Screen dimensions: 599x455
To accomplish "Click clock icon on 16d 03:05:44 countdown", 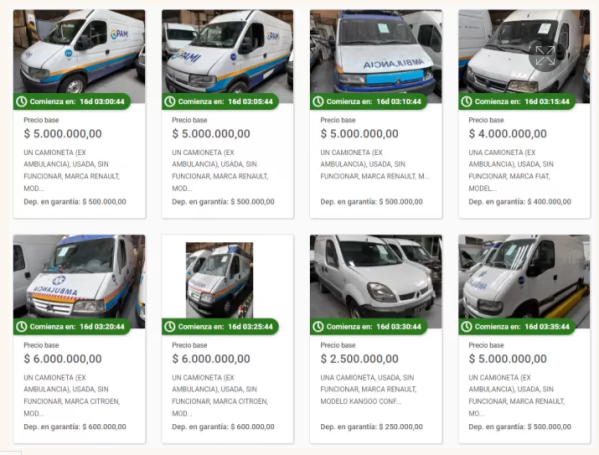I will coord(170,102).
